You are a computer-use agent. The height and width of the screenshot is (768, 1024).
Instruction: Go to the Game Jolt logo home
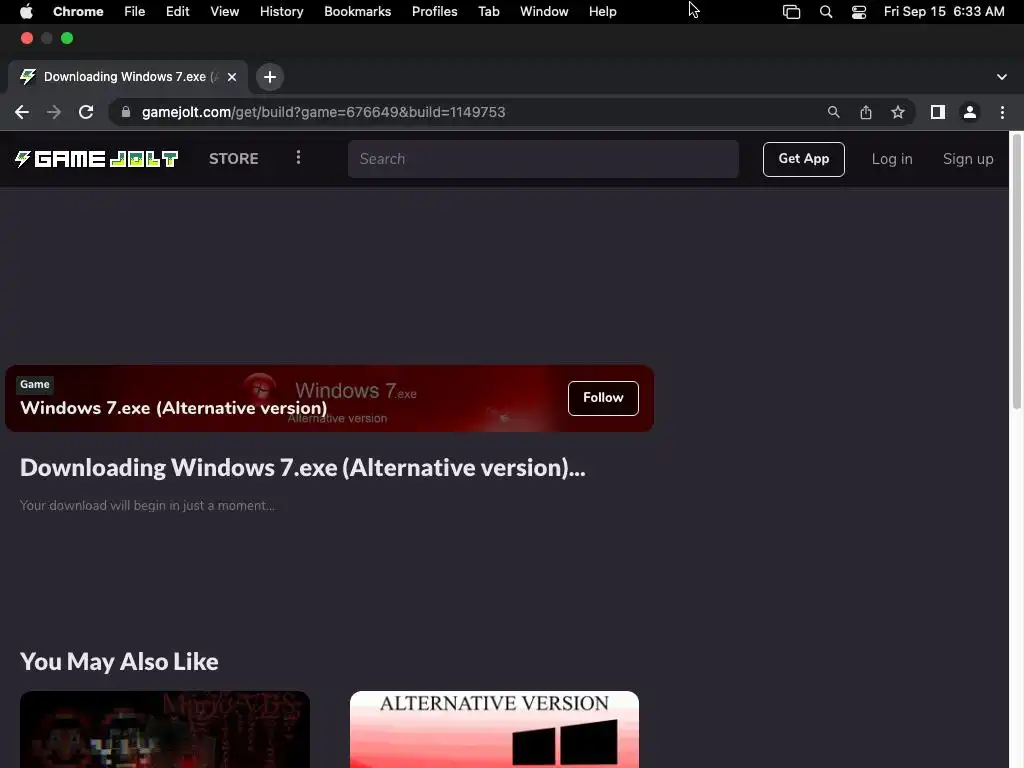tap(96, 159)
